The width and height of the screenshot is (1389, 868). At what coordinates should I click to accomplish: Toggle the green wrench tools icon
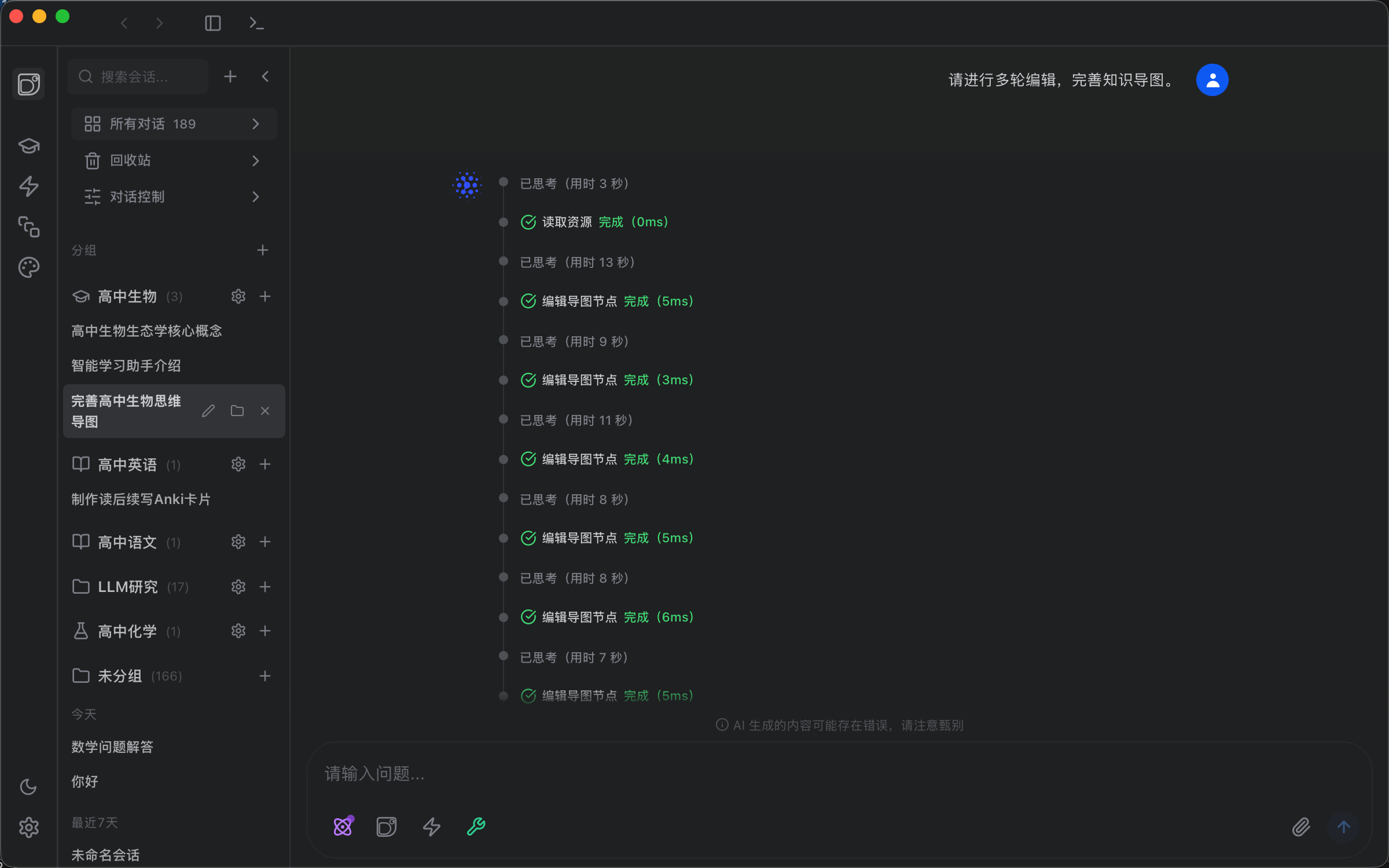click(476, 826)
